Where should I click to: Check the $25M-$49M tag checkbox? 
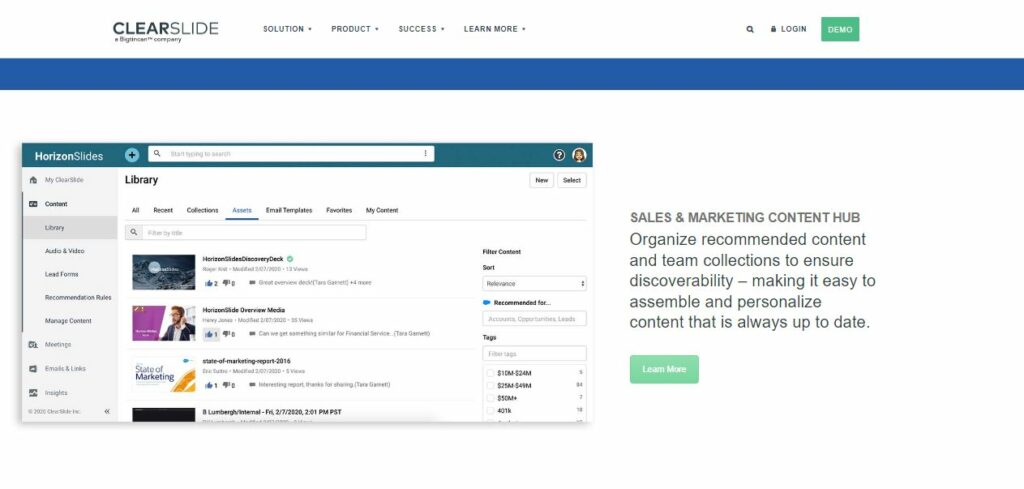click(x=490, y=386)
